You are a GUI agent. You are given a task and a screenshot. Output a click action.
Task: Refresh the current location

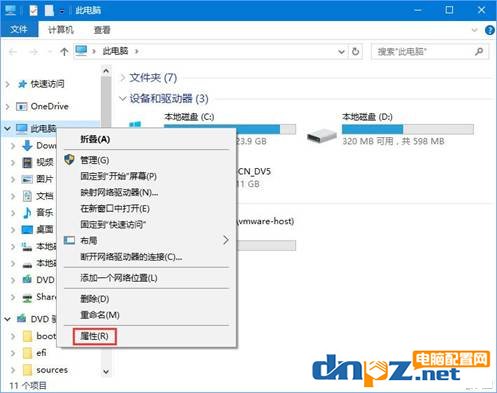(x=355, y=52)
